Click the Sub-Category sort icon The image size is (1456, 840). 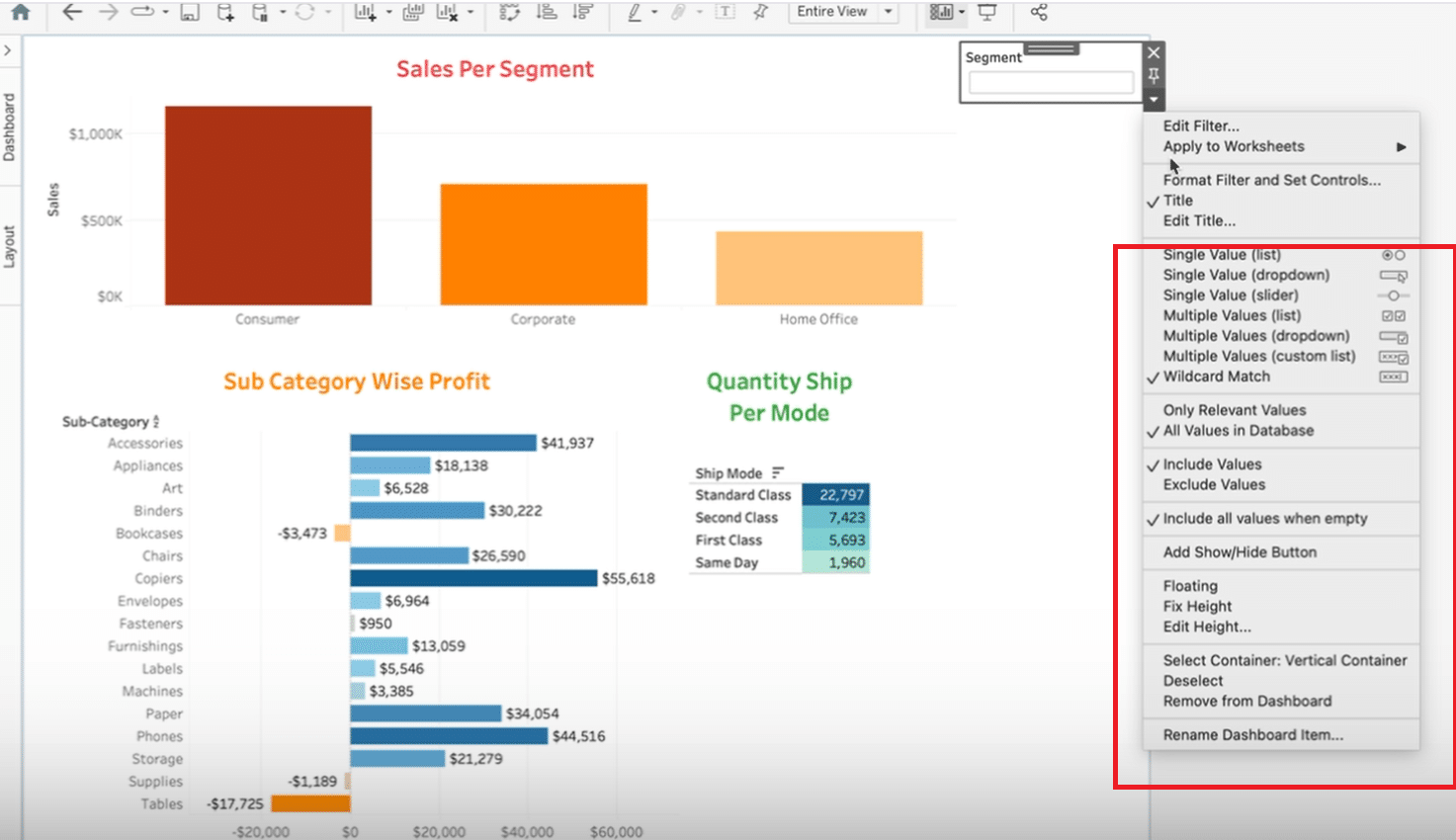[x=156, y=422]
